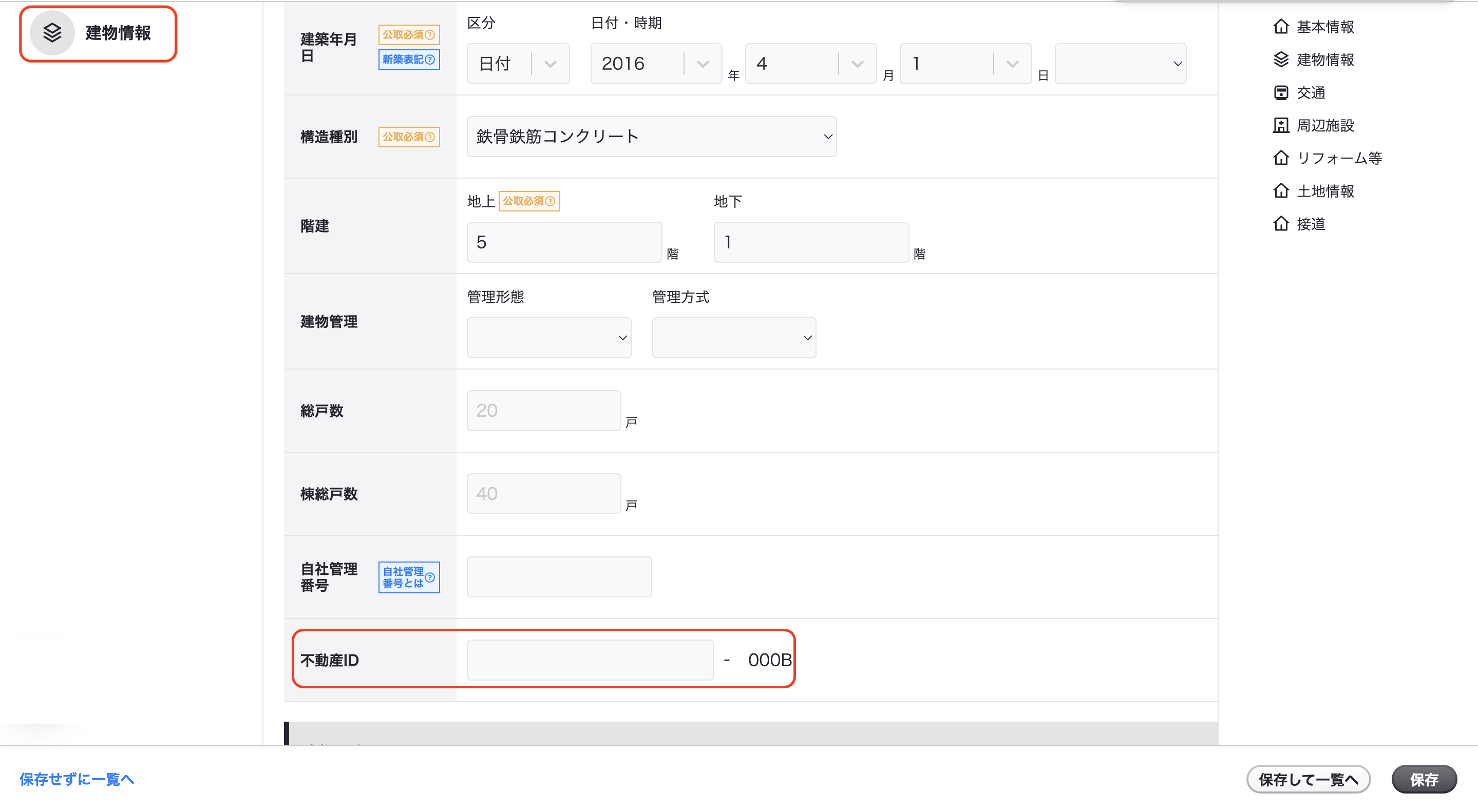Open the 管理形態 dropdown

pos(549,338)
